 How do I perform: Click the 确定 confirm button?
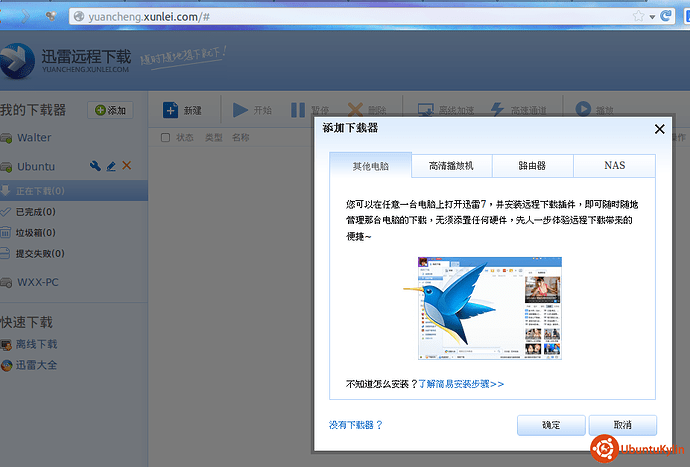551,425
